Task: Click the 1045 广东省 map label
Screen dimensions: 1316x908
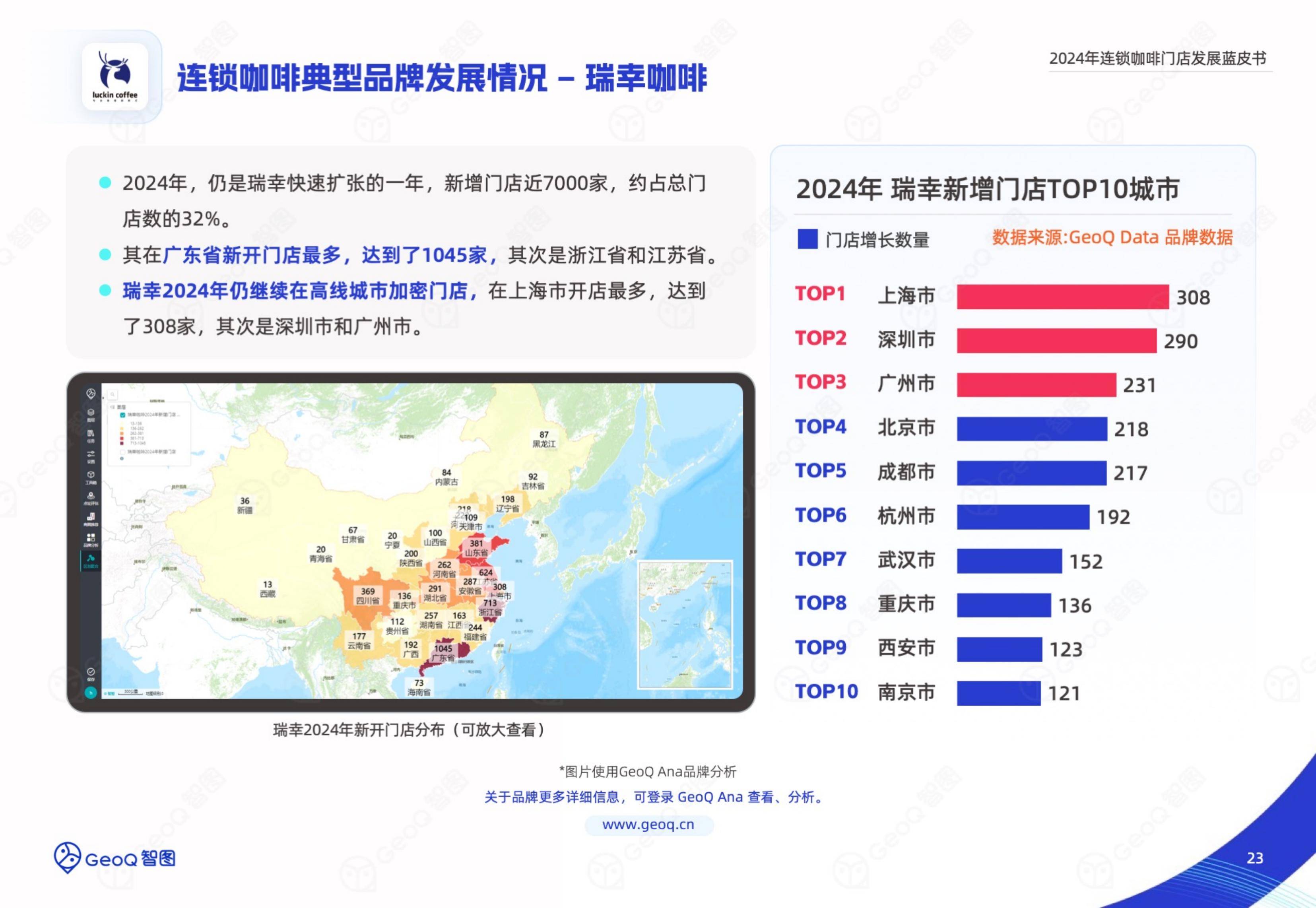Action: click(x=443, y=653)
